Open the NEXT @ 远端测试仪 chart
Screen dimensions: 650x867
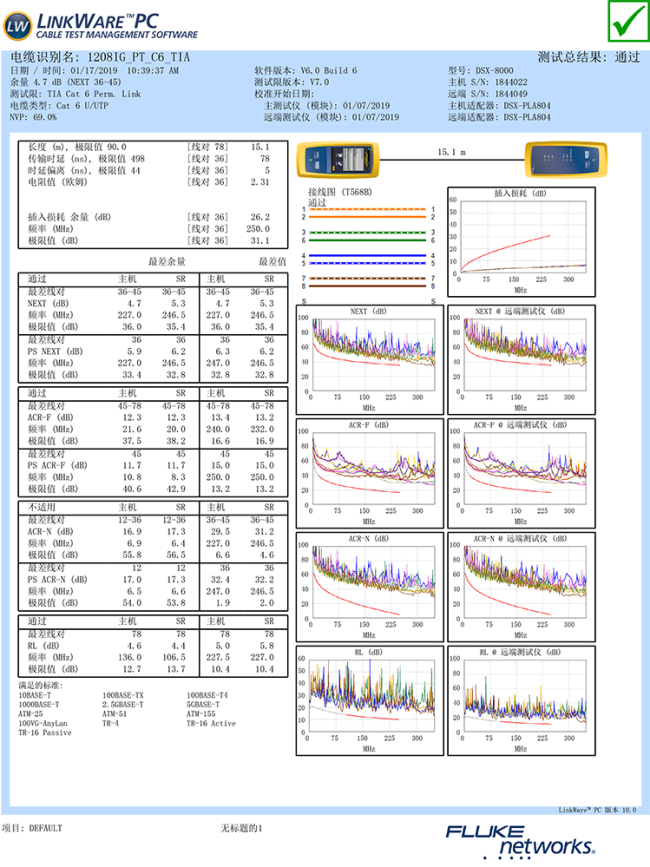click(x=520, y=356)
